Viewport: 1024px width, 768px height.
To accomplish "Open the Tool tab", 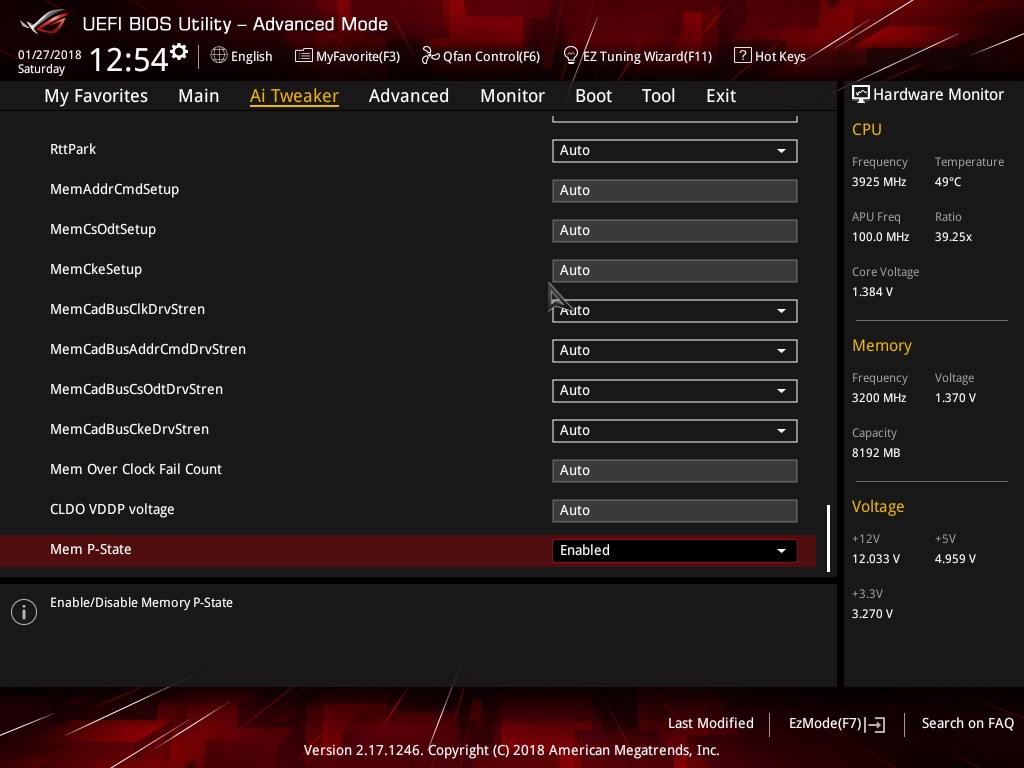I will [x=658, y=96].
